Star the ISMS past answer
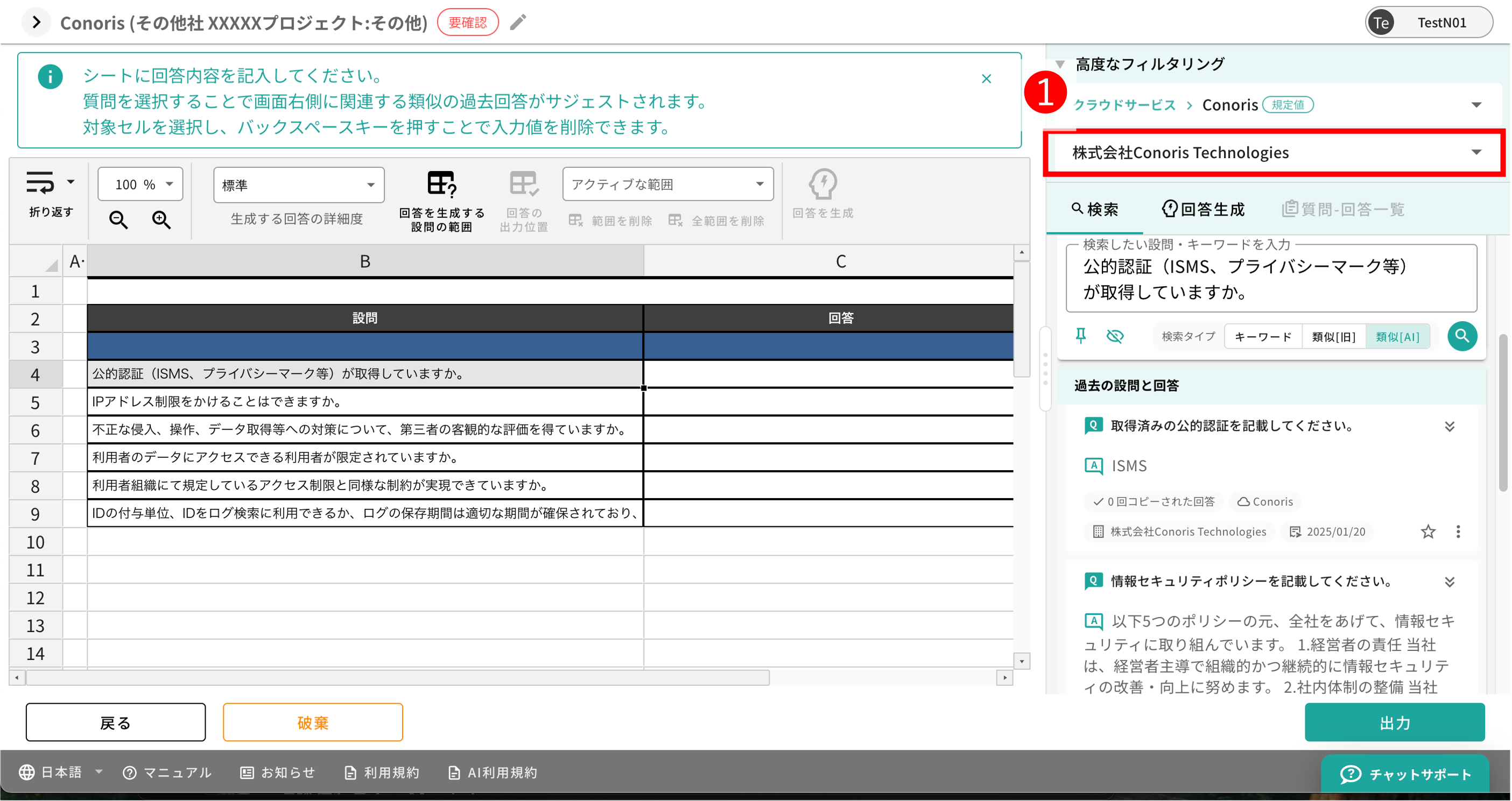 click(x=1429, y=531)
